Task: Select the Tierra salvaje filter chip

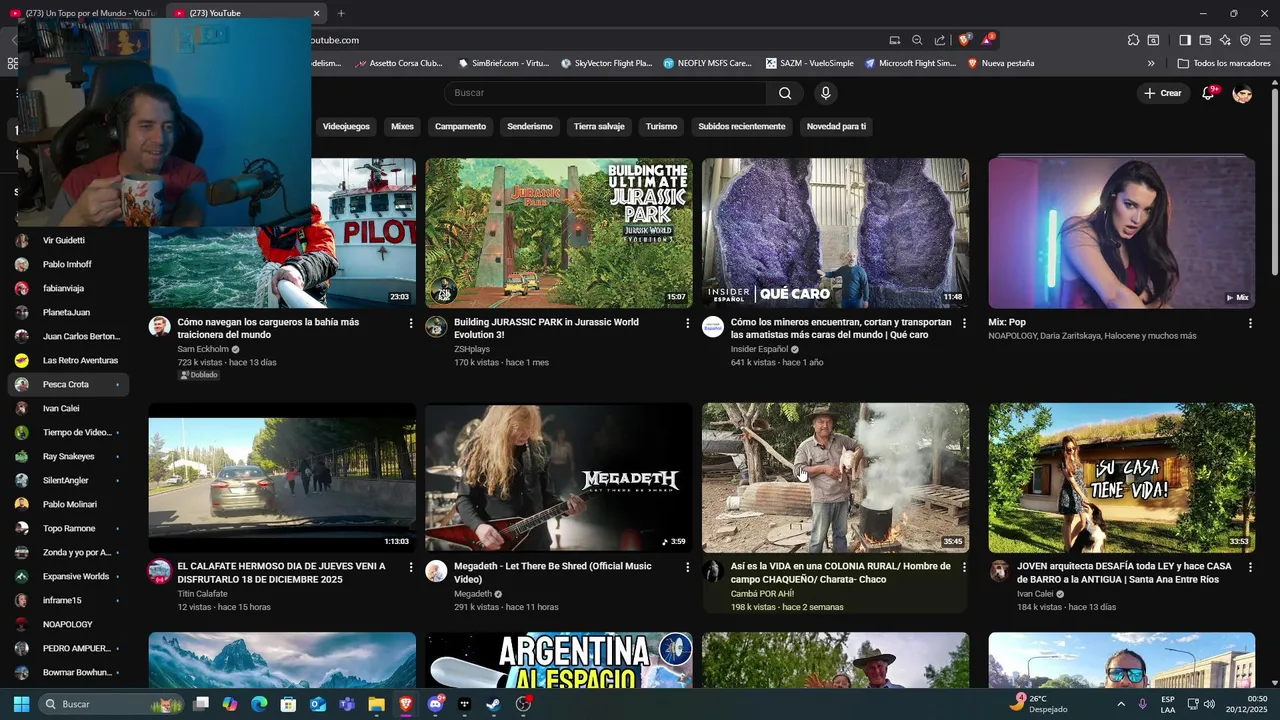Action: point(599,127)
